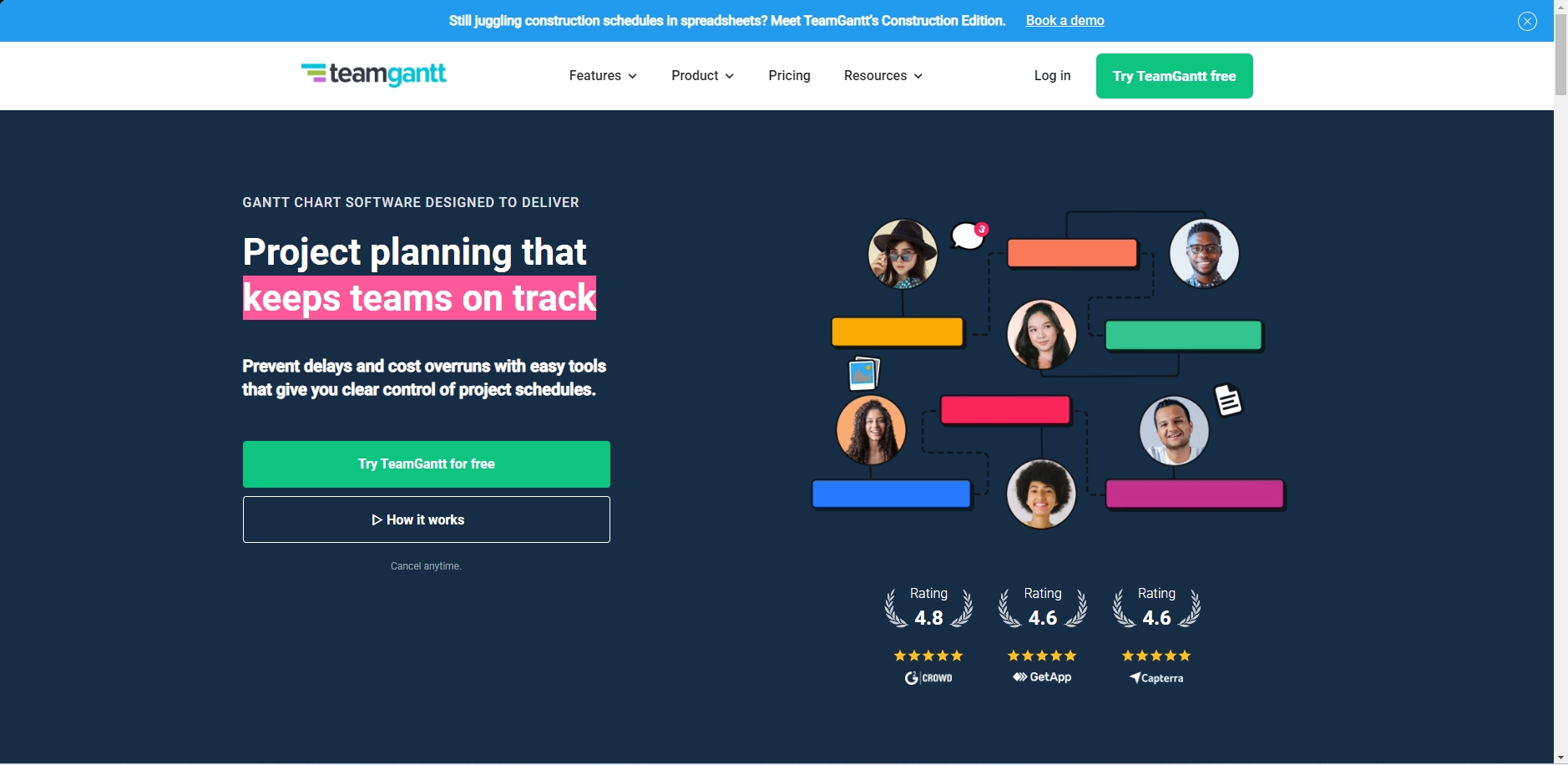Click 'GANTT CHART SOFTWARE DESIGNED TO DELIVER' text

pos(411,203)
